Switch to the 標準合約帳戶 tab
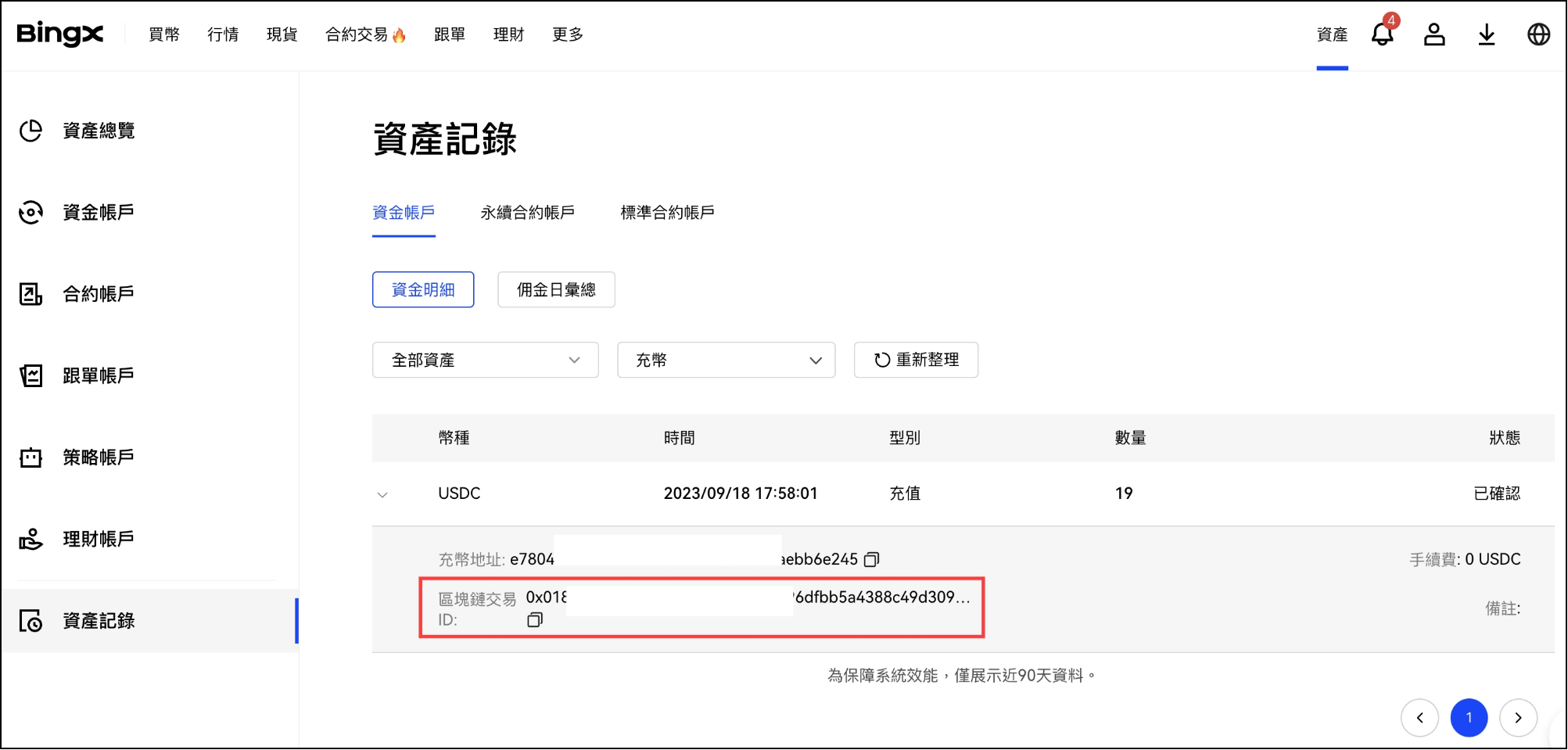 667,213
